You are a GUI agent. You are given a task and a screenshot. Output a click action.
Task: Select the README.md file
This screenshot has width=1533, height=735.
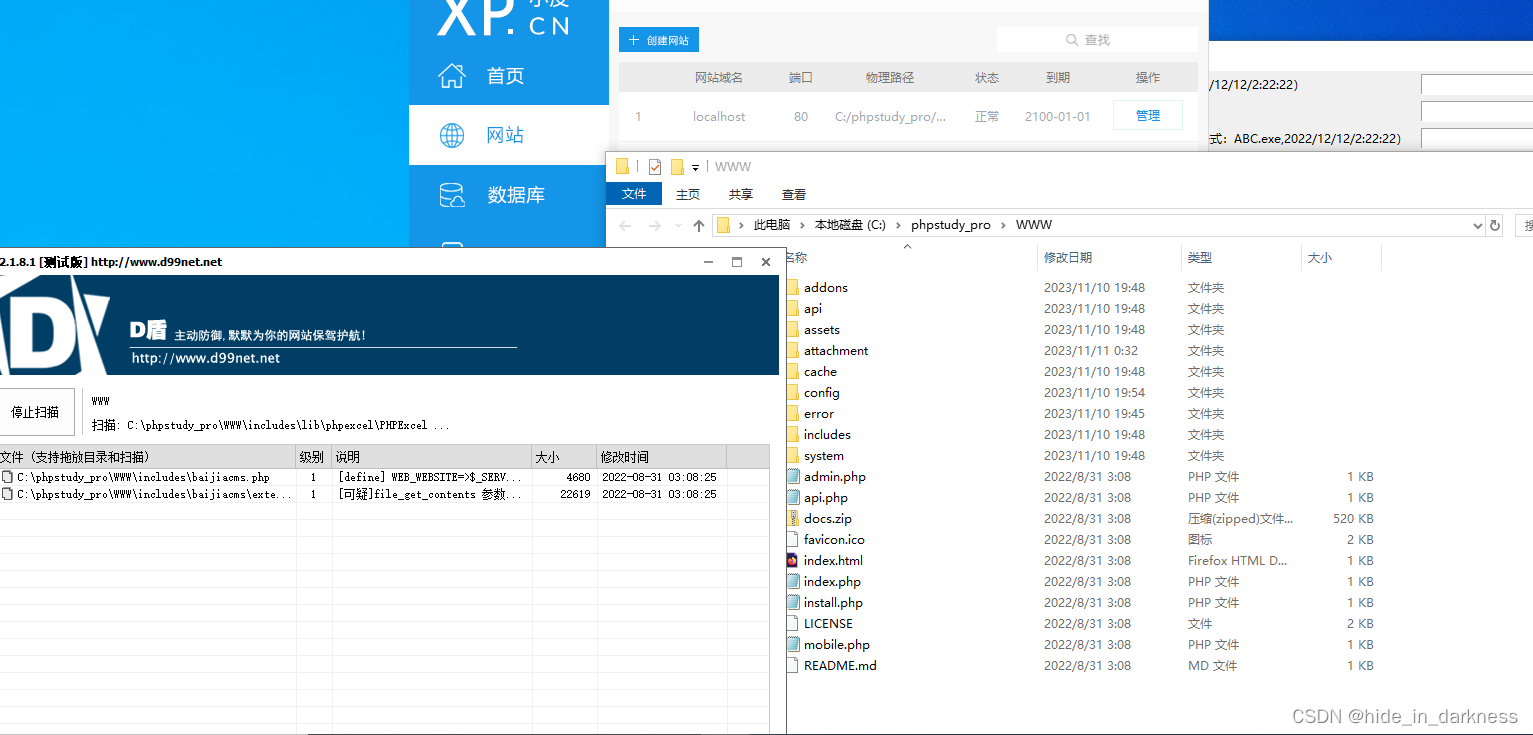pyautogui.click(x=840, y=666)
